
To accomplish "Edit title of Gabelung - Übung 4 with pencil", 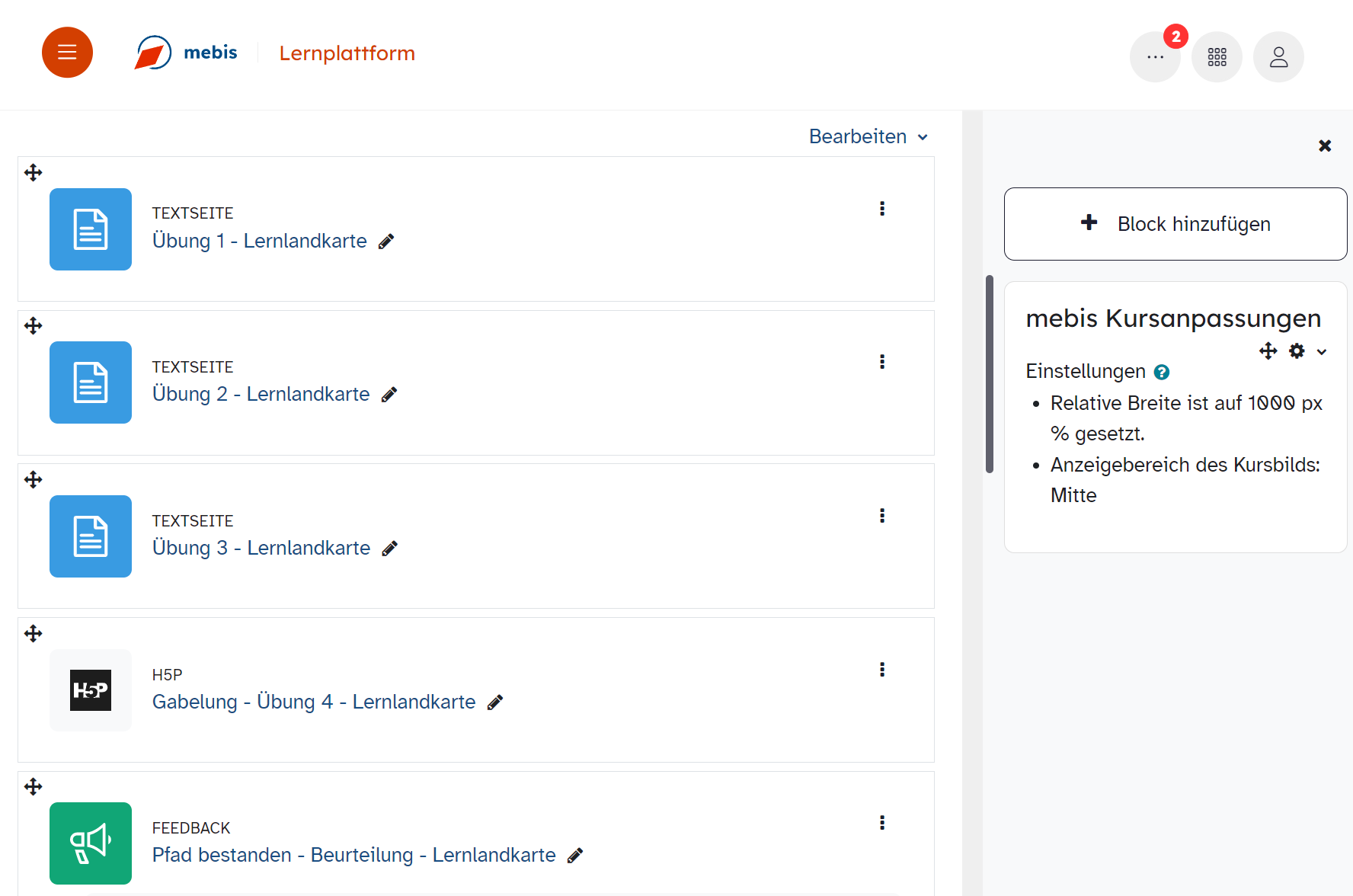I will (495, 702).
